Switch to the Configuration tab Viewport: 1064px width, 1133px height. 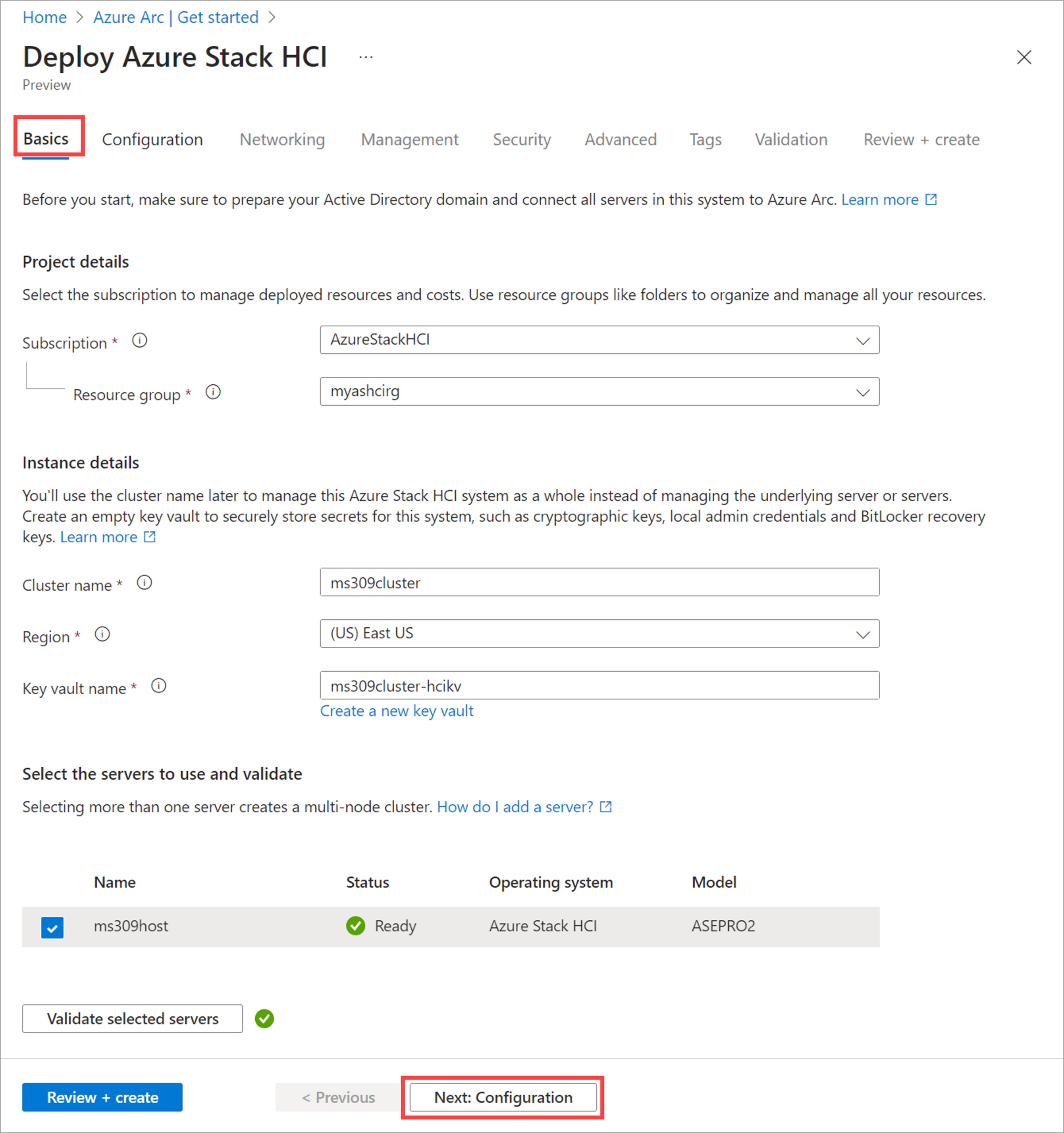(152, 140)
